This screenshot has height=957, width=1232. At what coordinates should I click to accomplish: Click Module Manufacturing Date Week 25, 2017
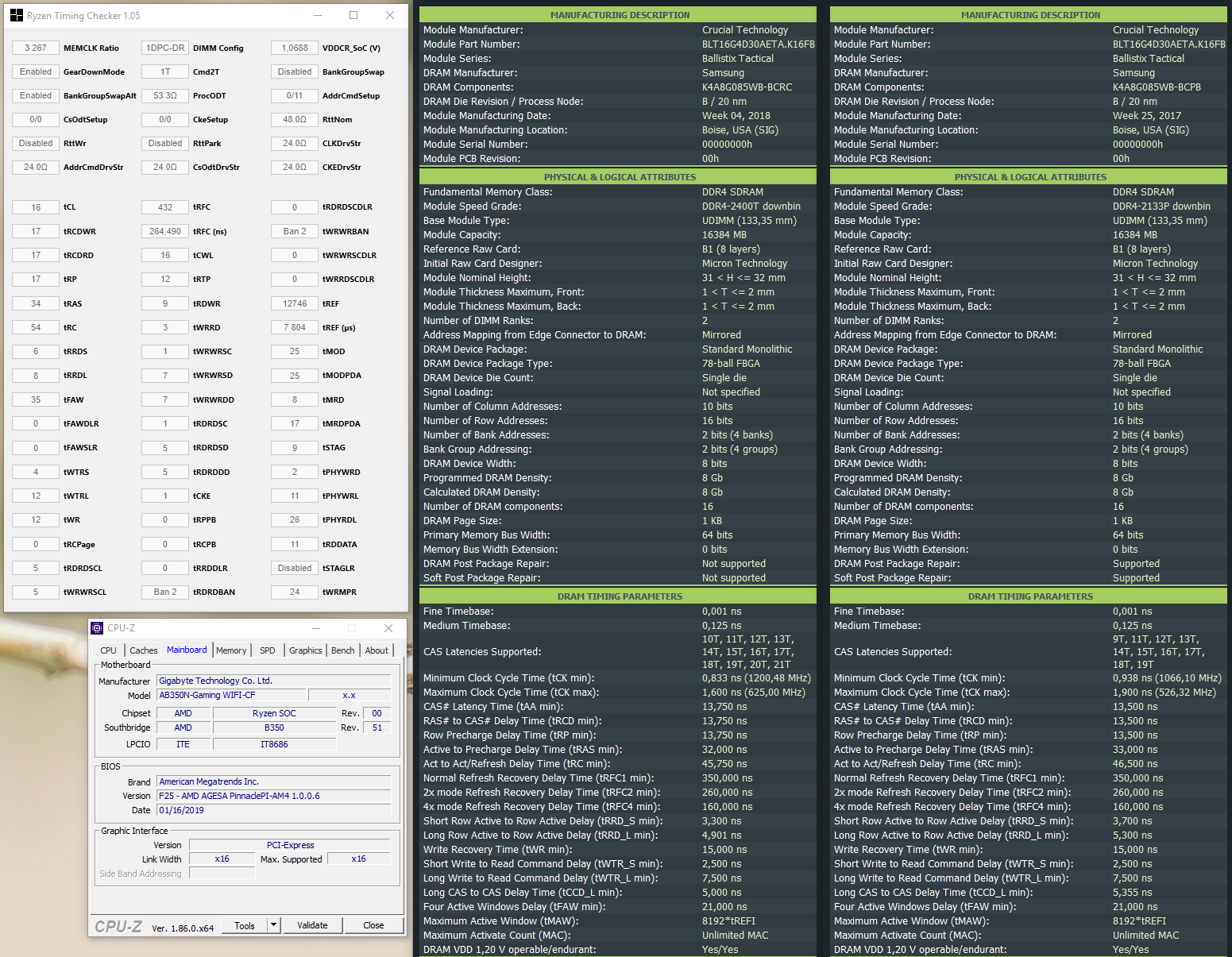(x=1146, y=116)
